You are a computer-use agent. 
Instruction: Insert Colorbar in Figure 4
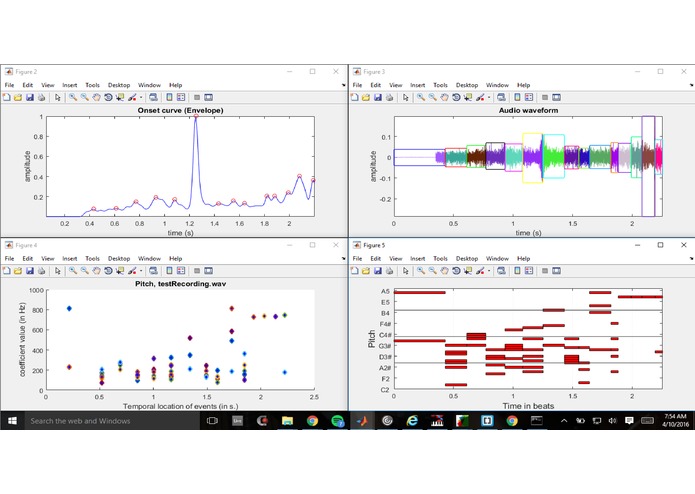click(x=169, y=270)
